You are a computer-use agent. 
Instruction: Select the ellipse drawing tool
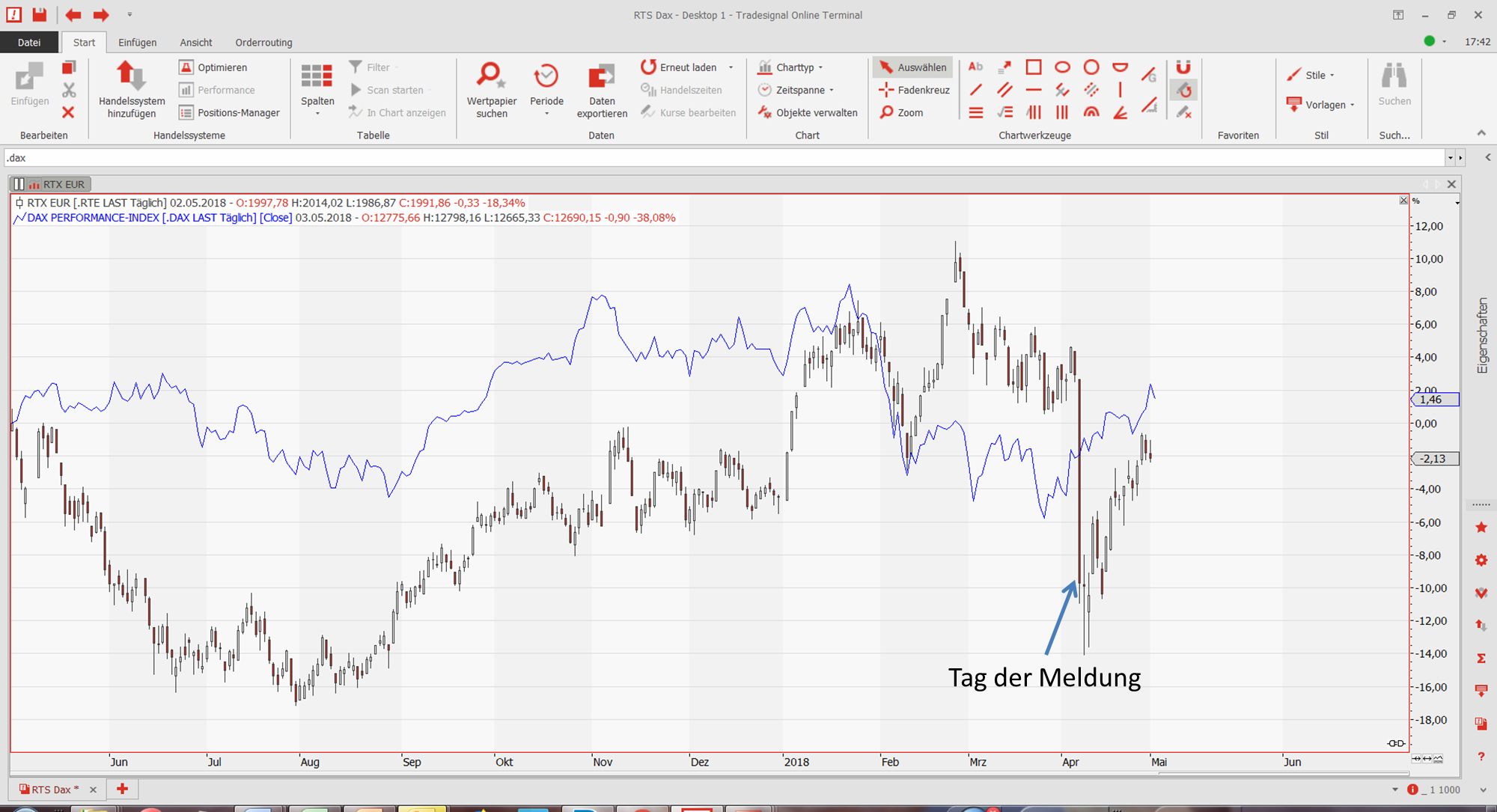tap(1062, 67)
